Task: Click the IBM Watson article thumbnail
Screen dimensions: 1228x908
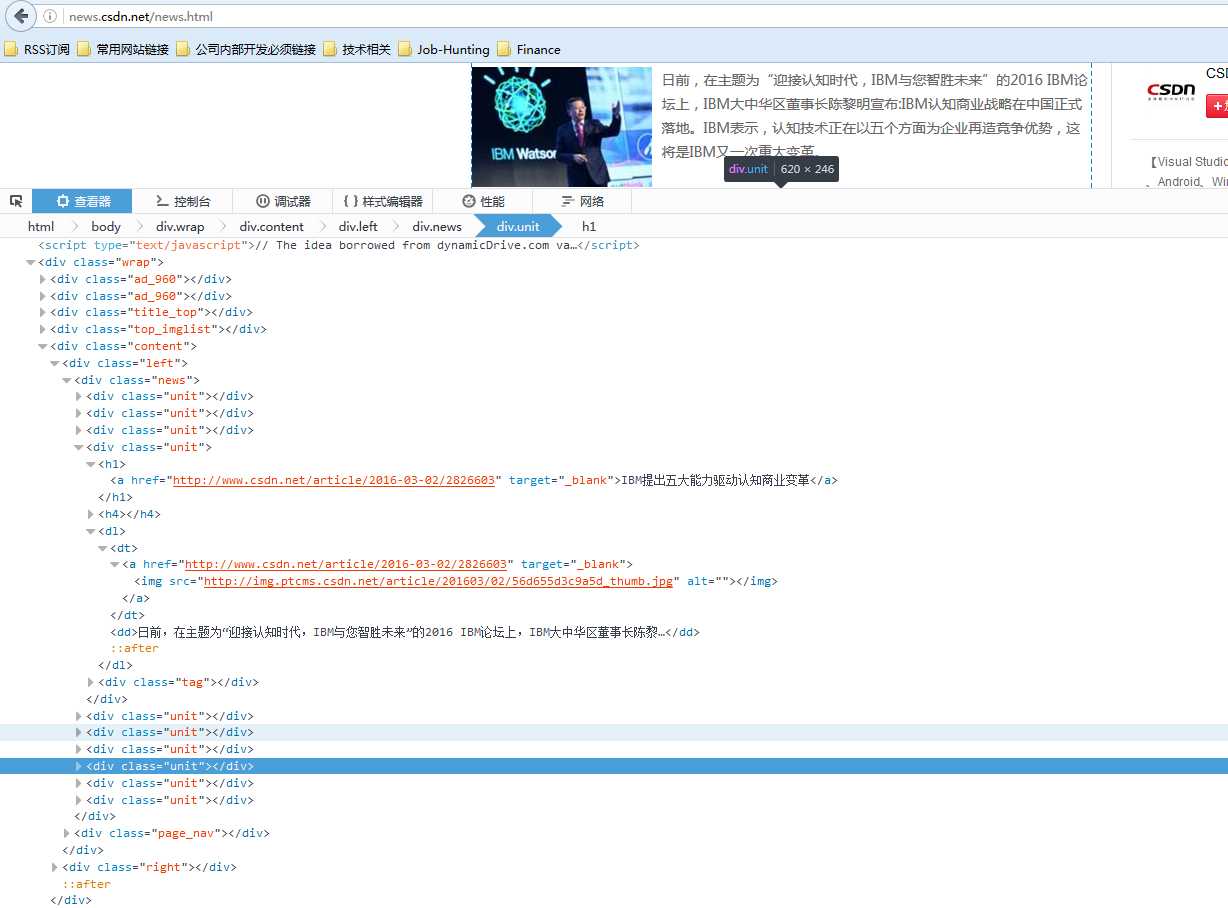Action: pos(561,127)
